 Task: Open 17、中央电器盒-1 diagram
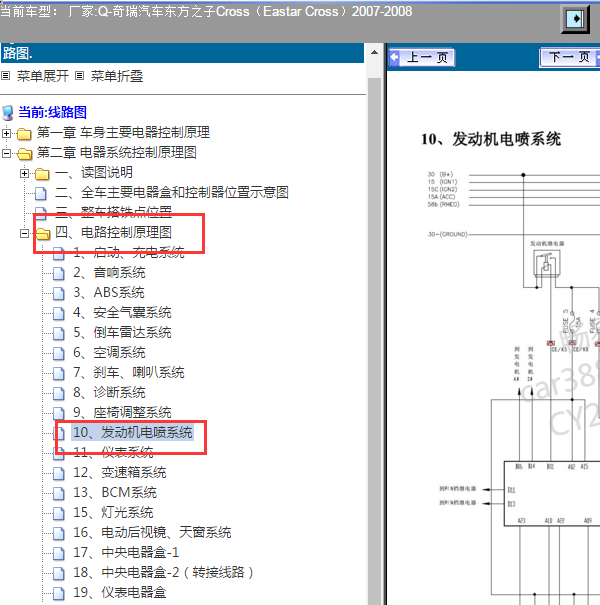click(126, 553)
